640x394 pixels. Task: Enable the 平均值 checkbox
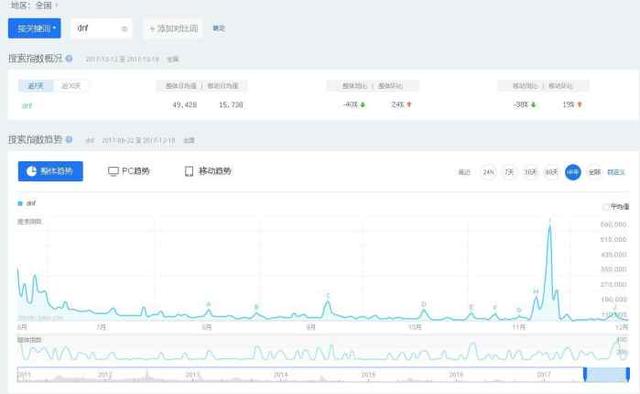pos(606,207)
